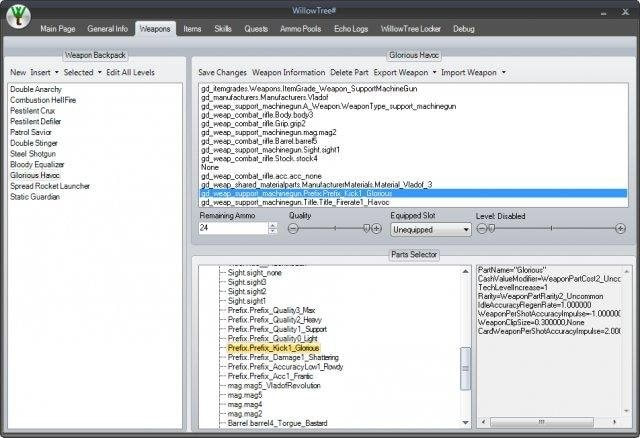Viewport: 640px width, 438px height.
Task: Open the Equipped Slot combo box
Action: 431,230
